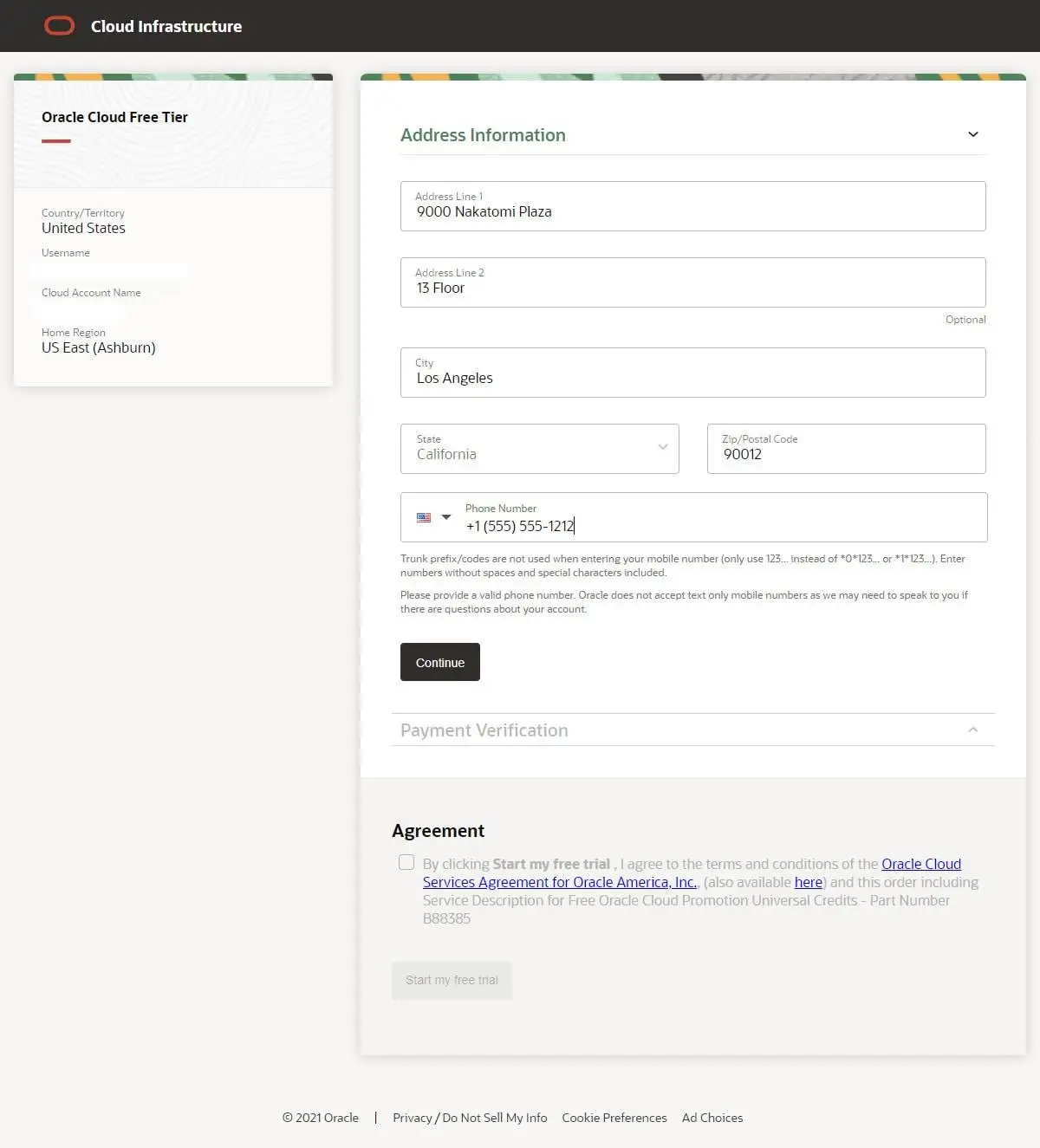The height and width of the screenshot is (1148, 1040).
Task: Open Oracle Cloud Services Agreement link
Action: 692,873
